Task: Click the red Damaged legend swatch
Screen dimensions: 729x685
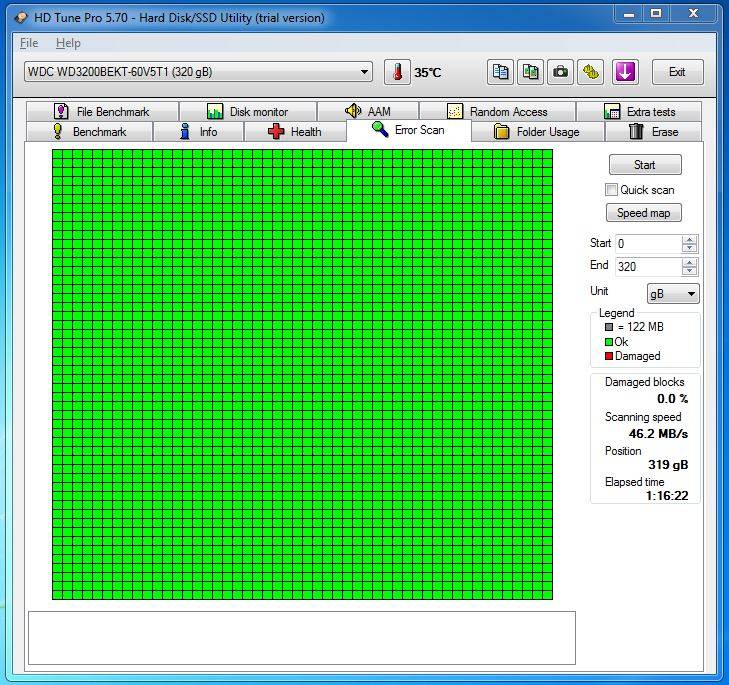Action: (608, 356)
